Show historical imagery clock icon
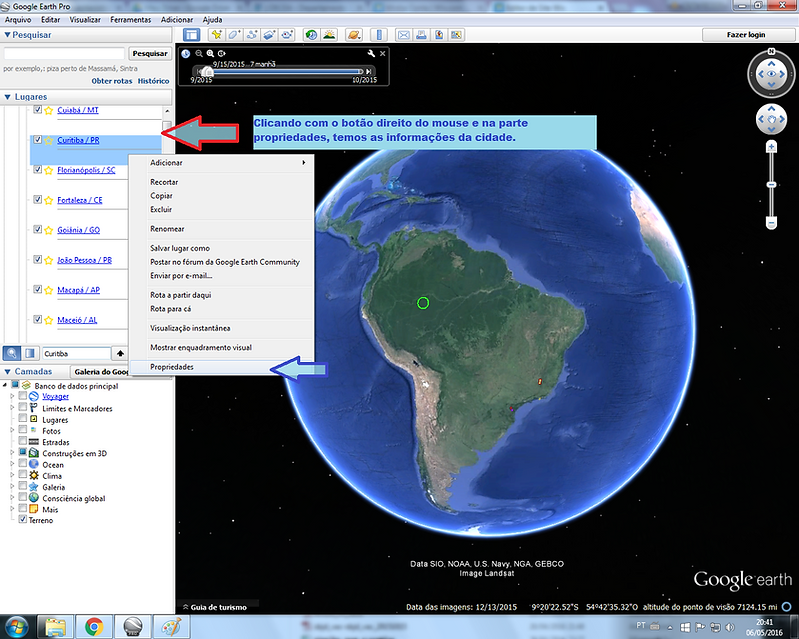The width and height of the screenshot is (799, 639). tap(311, 35)
